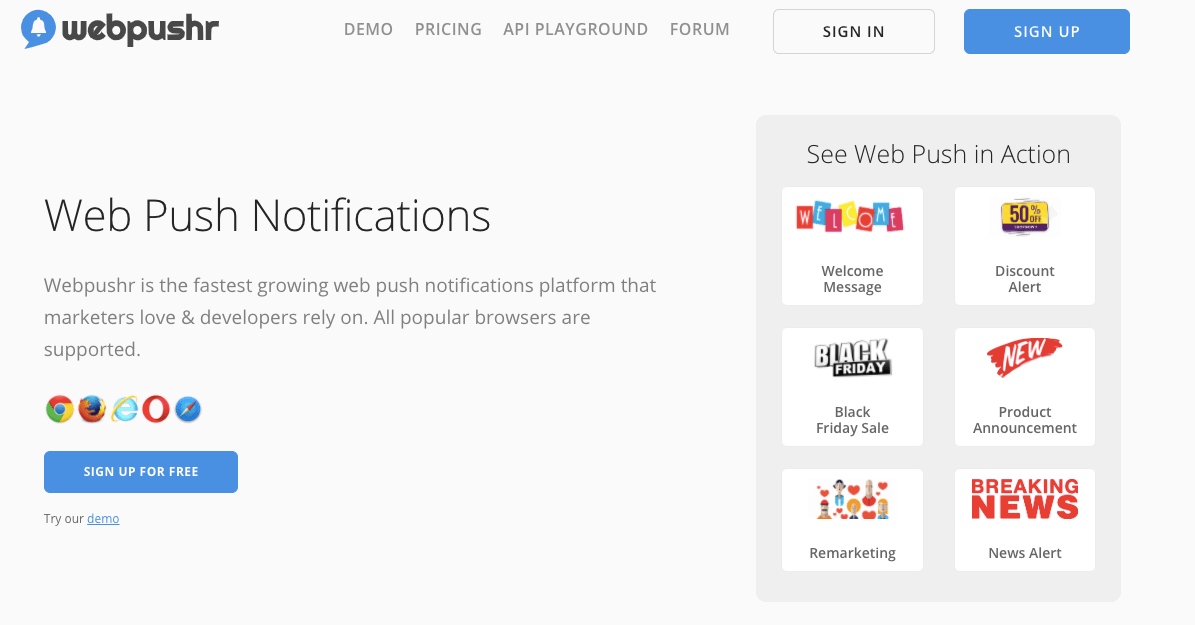
Task: Open the API Playground nav item
Action: pos(575,30)
